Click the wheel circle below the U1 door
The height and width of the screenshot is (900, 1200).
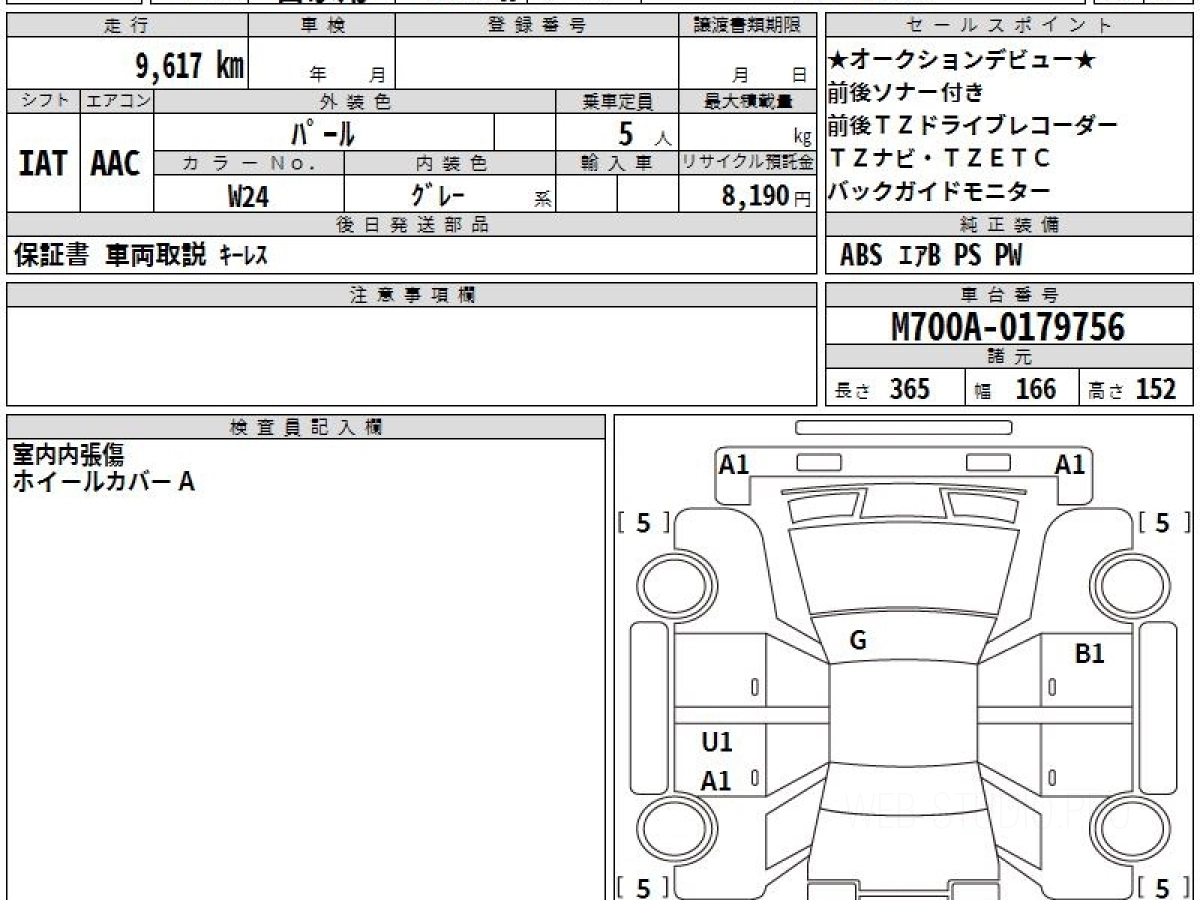click(672, 828)
